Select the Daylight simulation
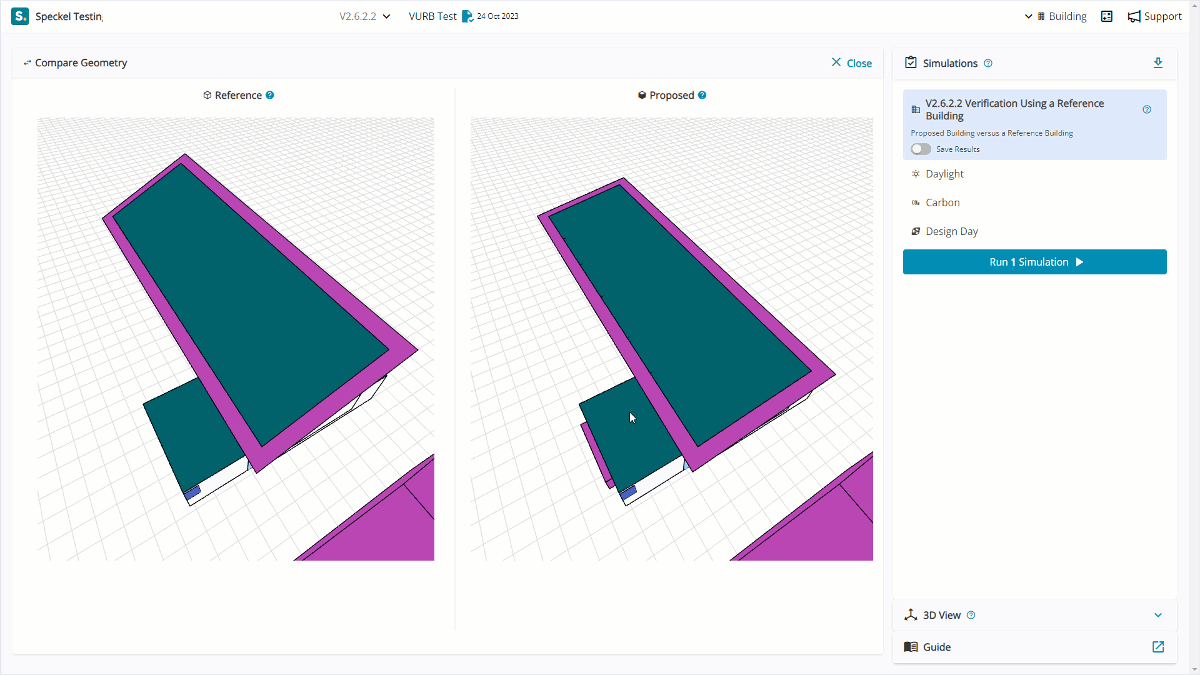 tap(944, 174)
